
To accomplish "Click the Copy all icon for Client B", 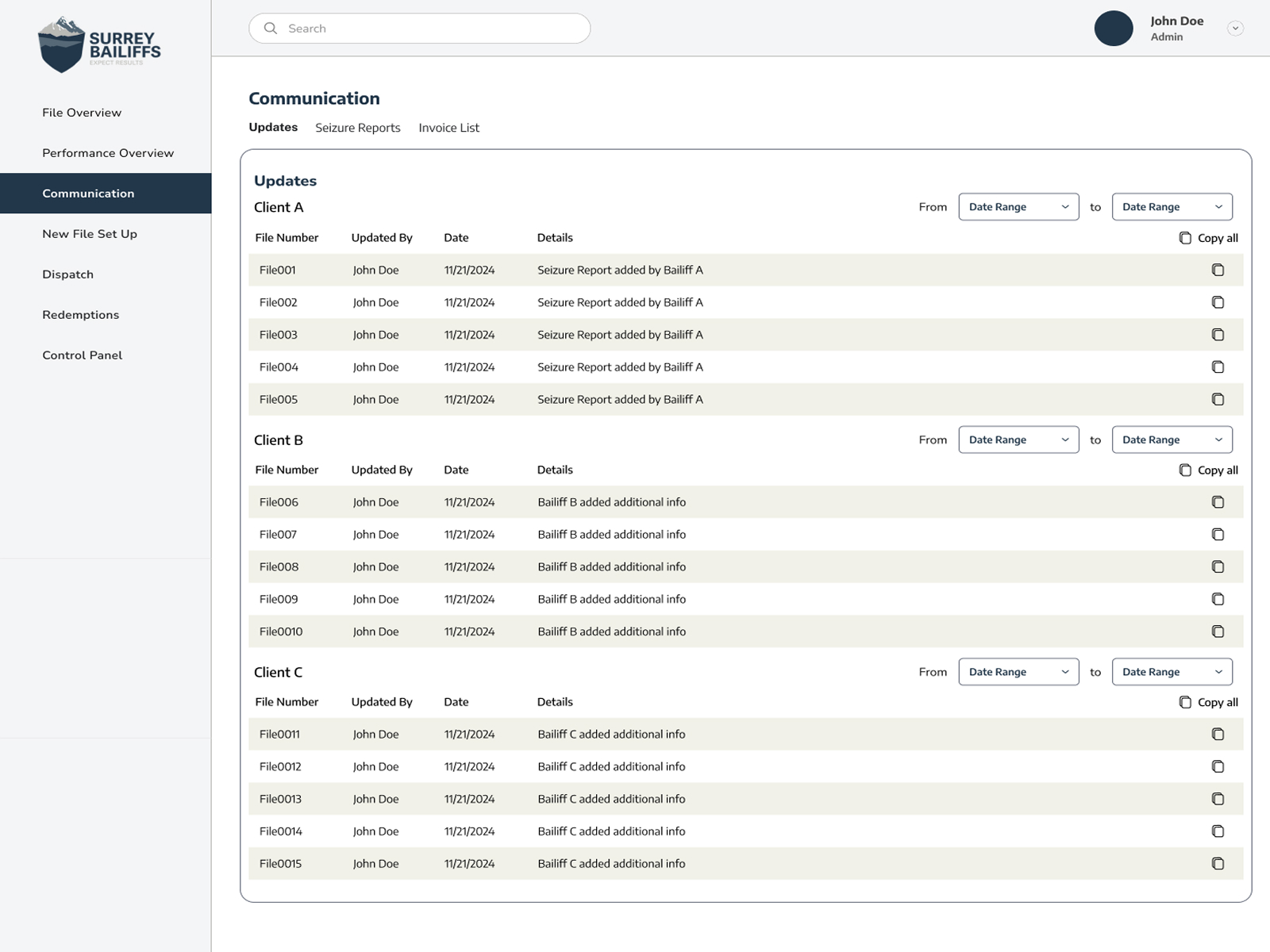I will (x=1187, y=470).
